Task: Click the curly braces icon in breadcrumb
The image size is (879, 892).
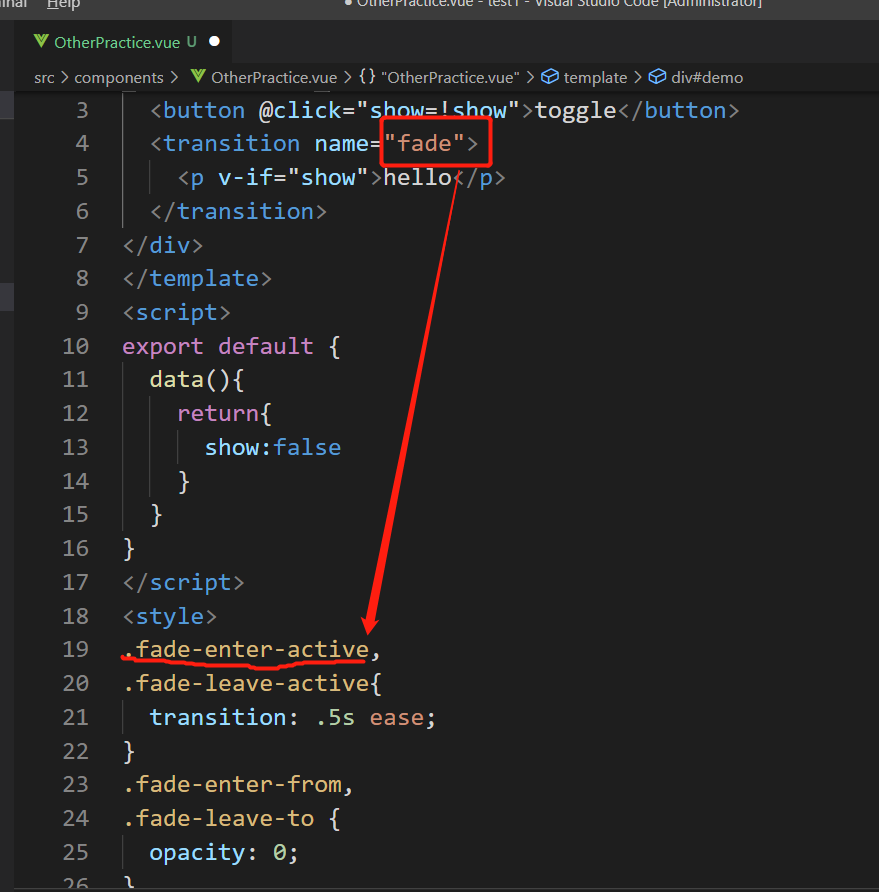Action: [368, 77]
